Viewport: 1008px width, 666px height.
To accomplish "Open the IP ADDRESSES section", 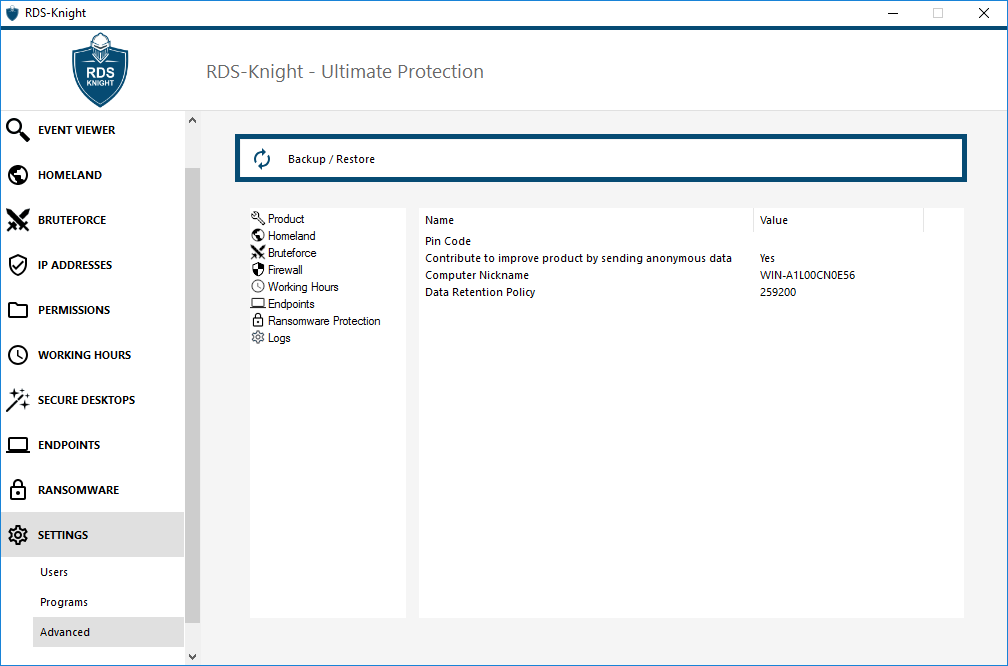I will [93, 265].
